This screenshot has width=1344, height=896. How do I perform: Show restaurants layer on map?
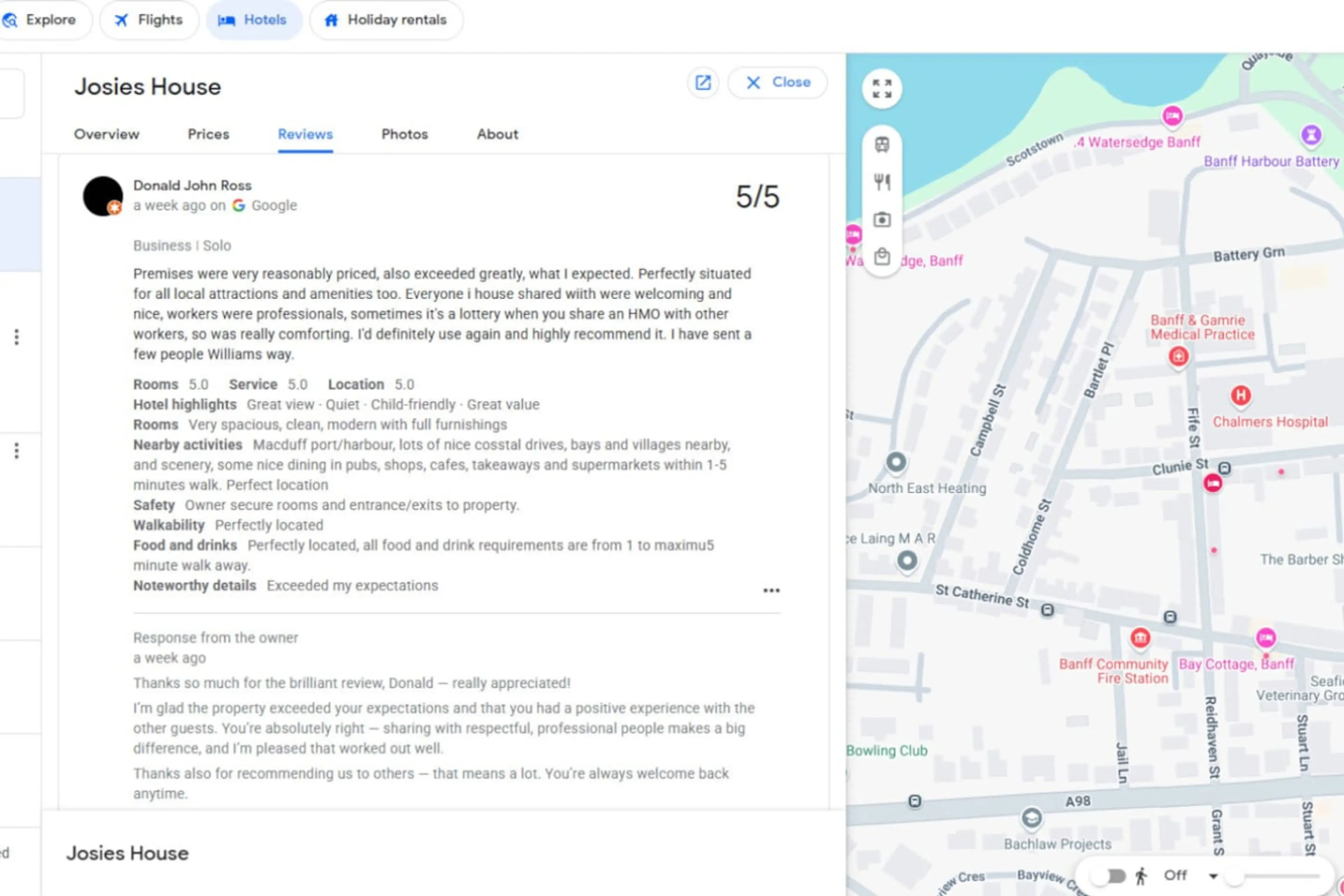tap(882, 182)
